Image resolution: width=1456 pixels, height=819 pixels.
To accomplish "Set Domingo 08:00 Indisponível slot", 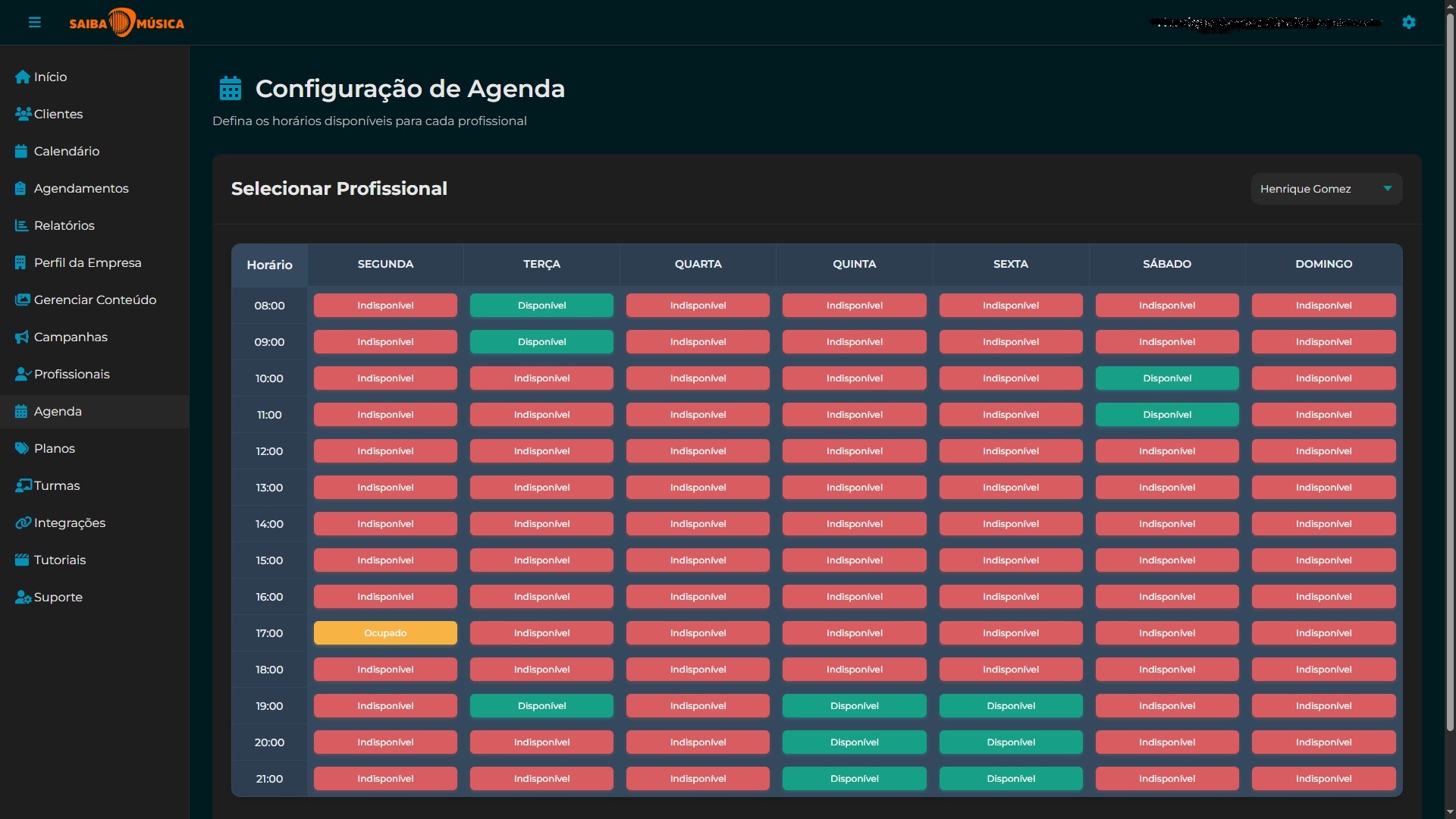I will [x=1323, y=306].
